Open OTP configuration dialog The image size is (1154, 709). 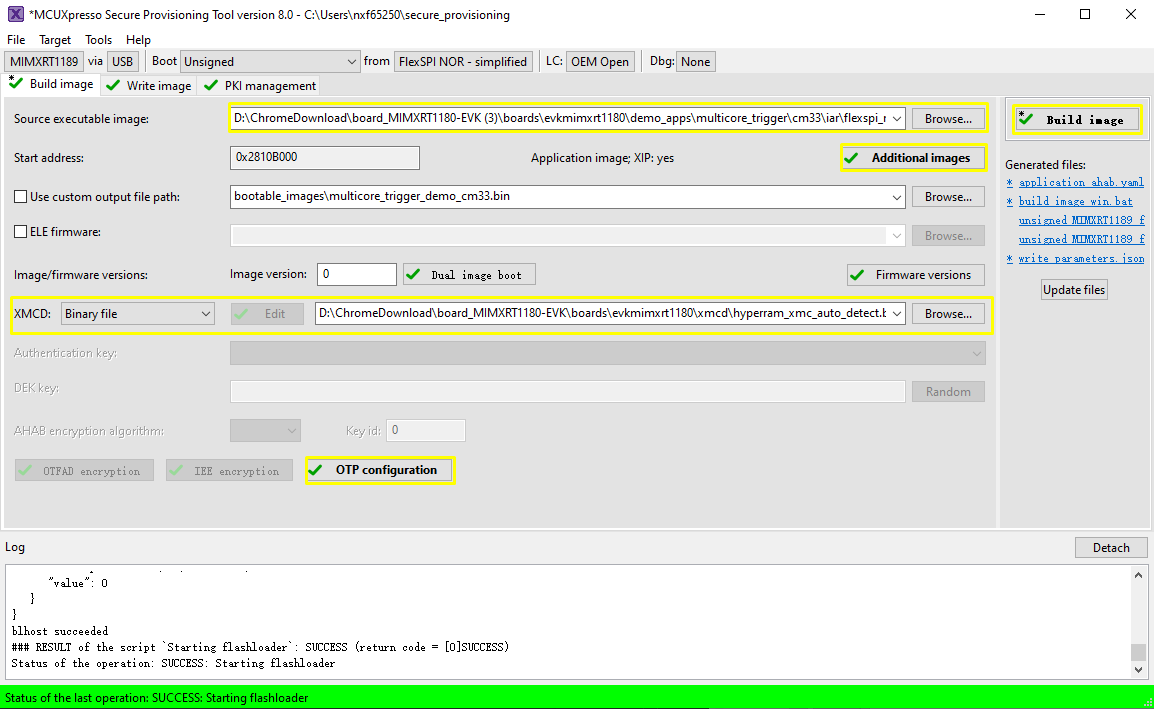pyautogui.click(x=380, y=470)
